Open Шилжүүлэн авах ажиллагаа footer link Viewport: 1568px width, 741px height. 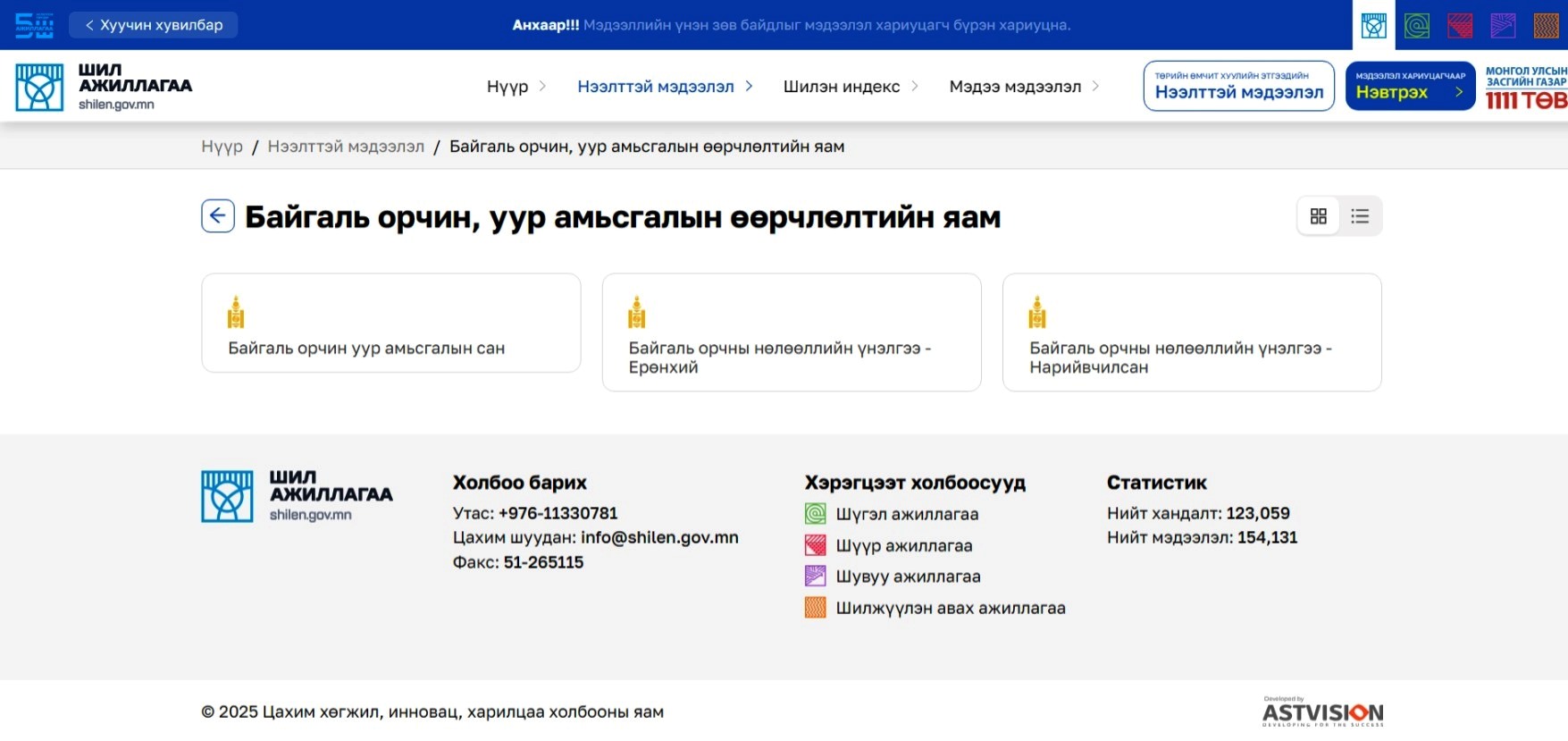[x=950, y=608]
